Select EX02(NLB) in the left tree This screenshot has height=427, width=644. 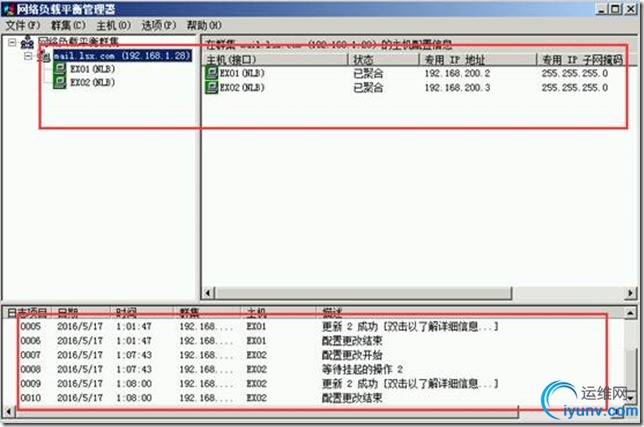click(92, 83)
